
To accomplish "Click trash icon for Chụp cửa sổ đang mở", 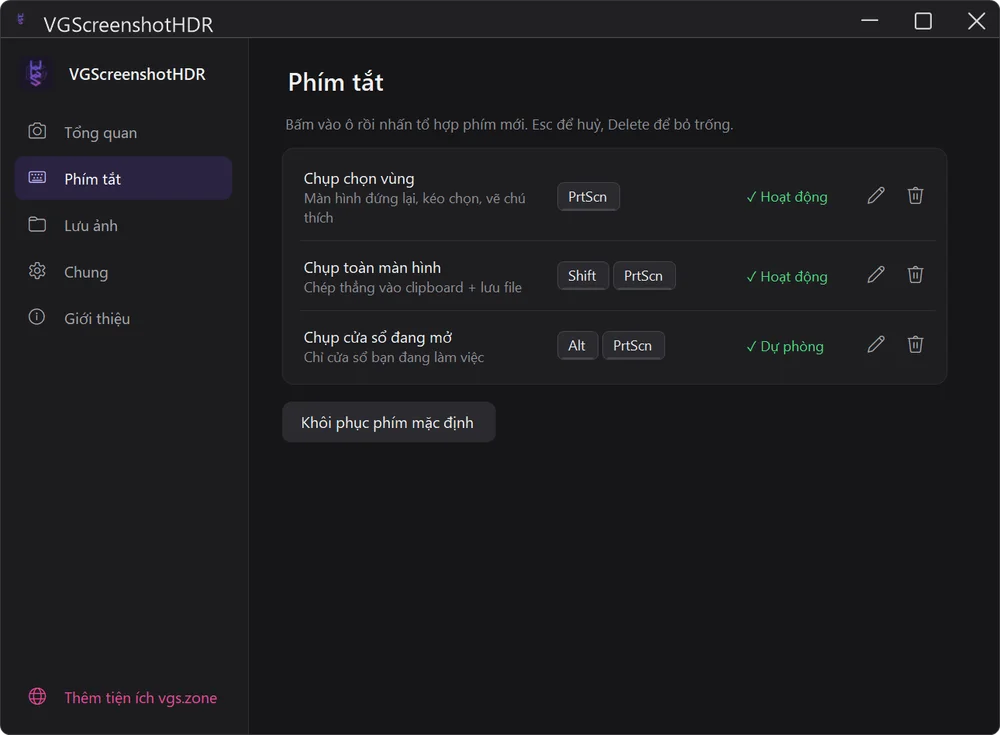I will click(x=915, y=345).
